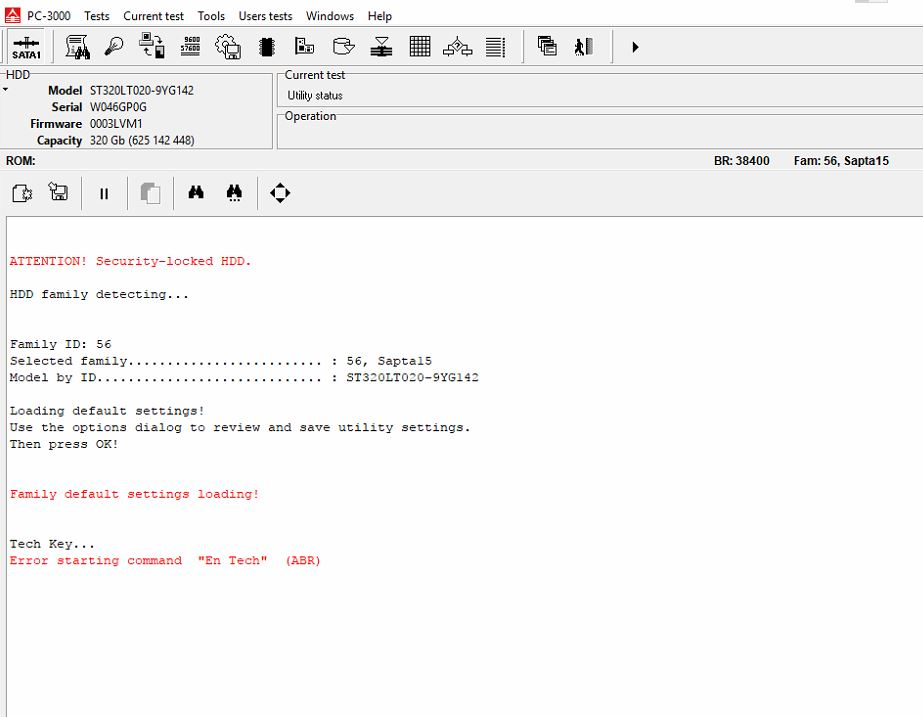Screen dimensions: 923x717
Task: Save the log using the floppy icon
Action: pyautogui.click(x=59, y=193)
